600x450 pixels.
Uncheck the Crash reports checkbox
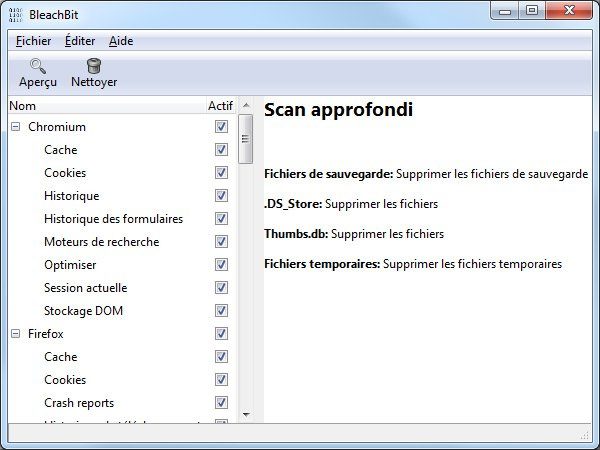tap(221, 403)
